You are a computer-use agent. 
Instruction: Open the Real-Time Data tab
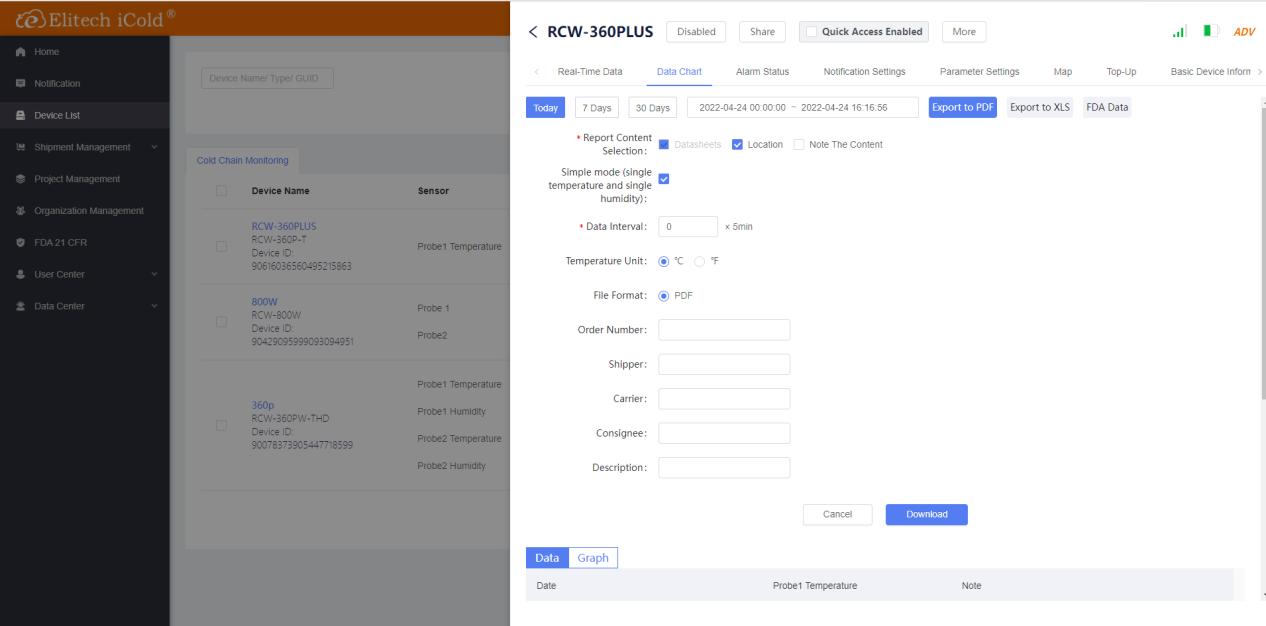pyautogui.click(x=589, y=71)
